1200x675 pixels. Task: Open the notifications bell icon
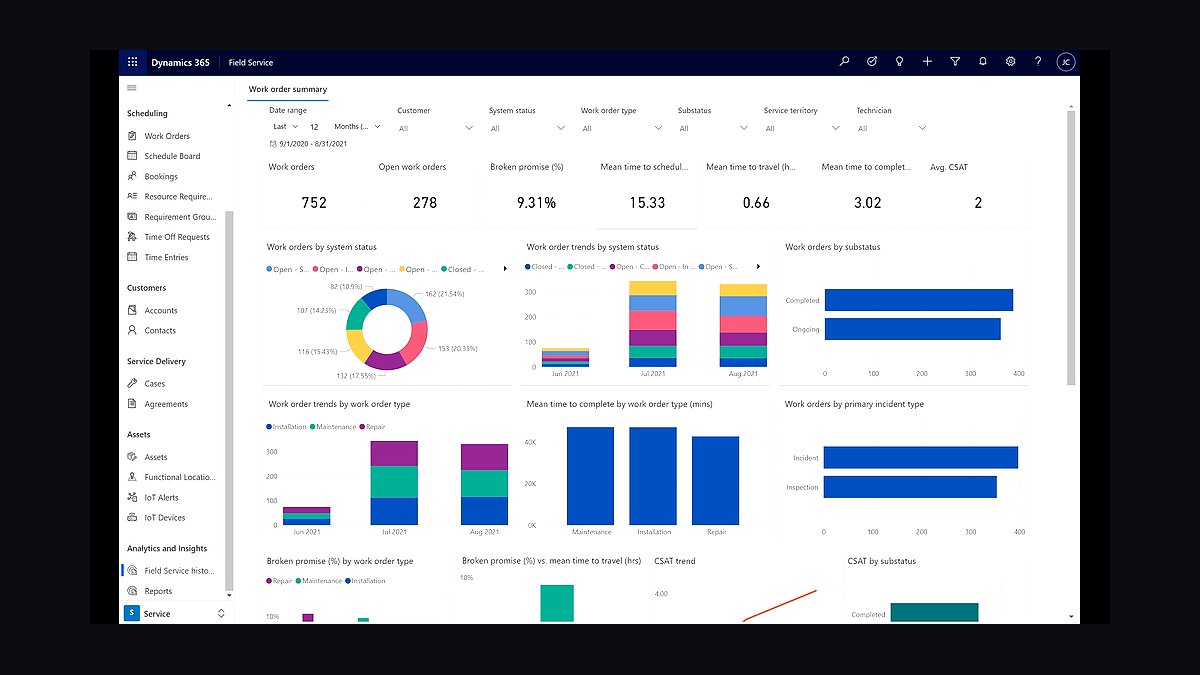tap(983, 62)
